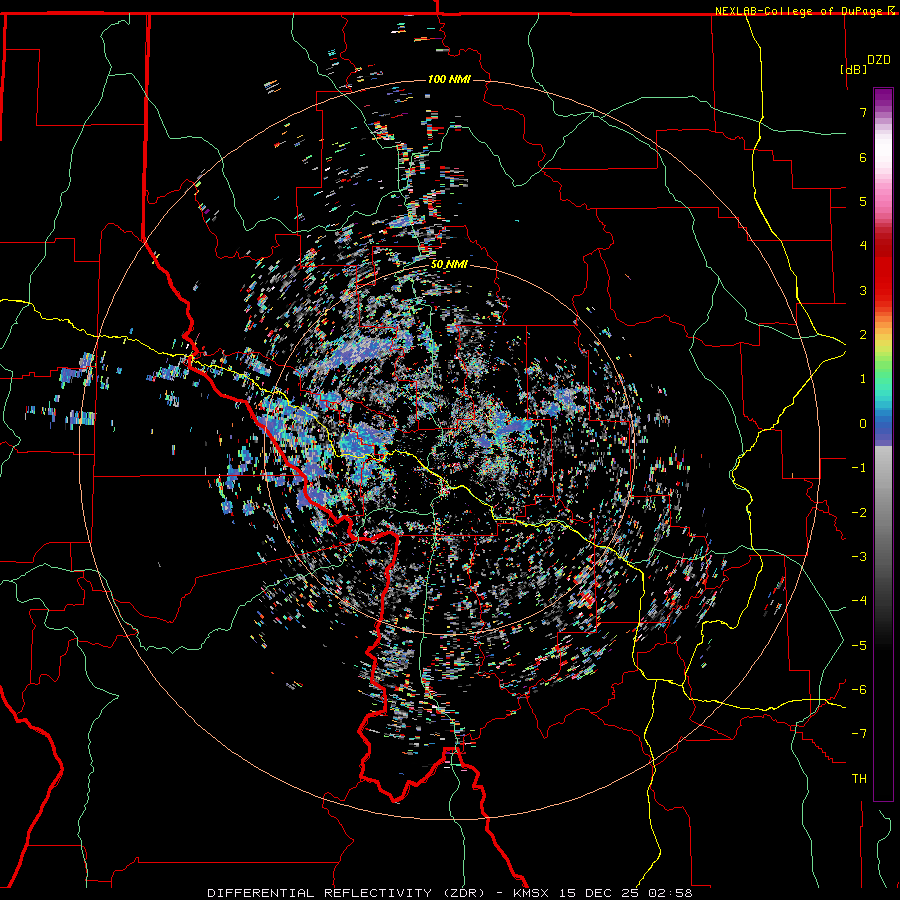Viewport: 900px width, 900px height.
Task: Click the "50 NMI" range ring label
Action: (449, 265)
